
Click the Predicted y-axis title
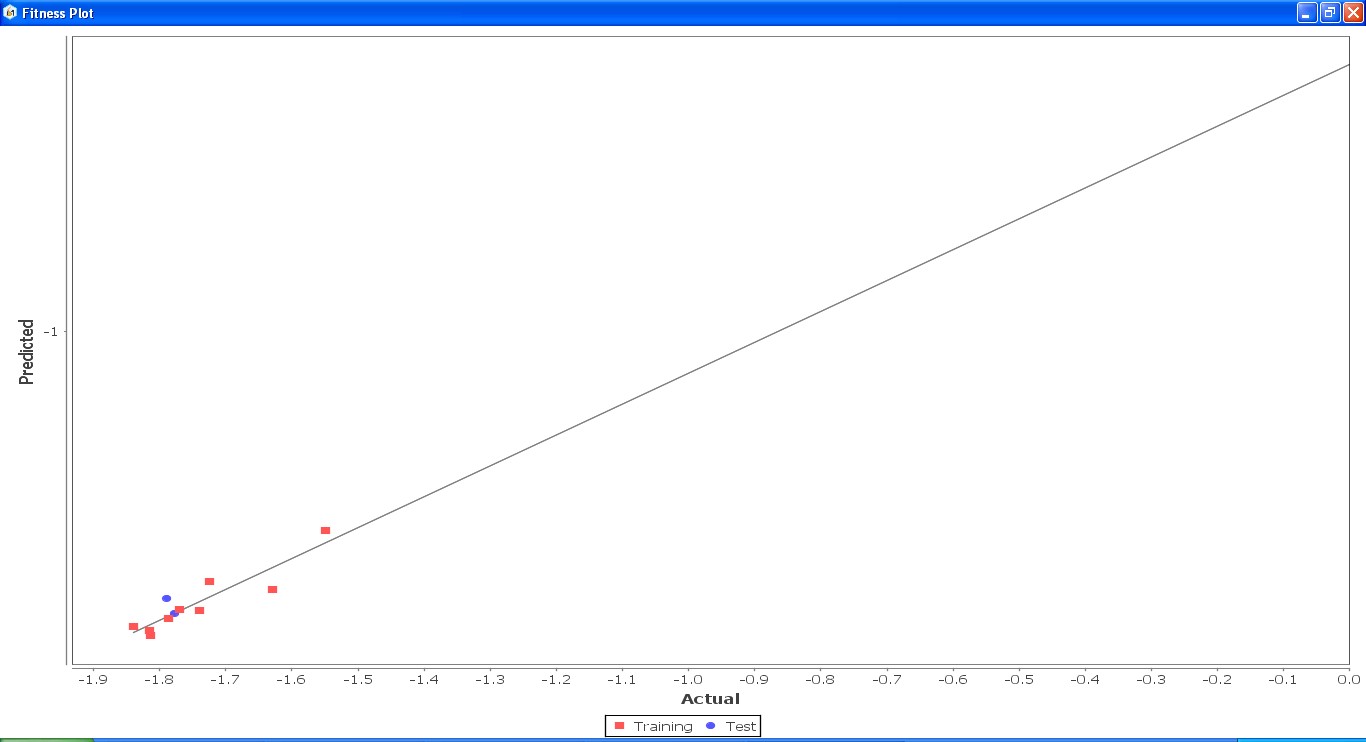coord(27,352)
